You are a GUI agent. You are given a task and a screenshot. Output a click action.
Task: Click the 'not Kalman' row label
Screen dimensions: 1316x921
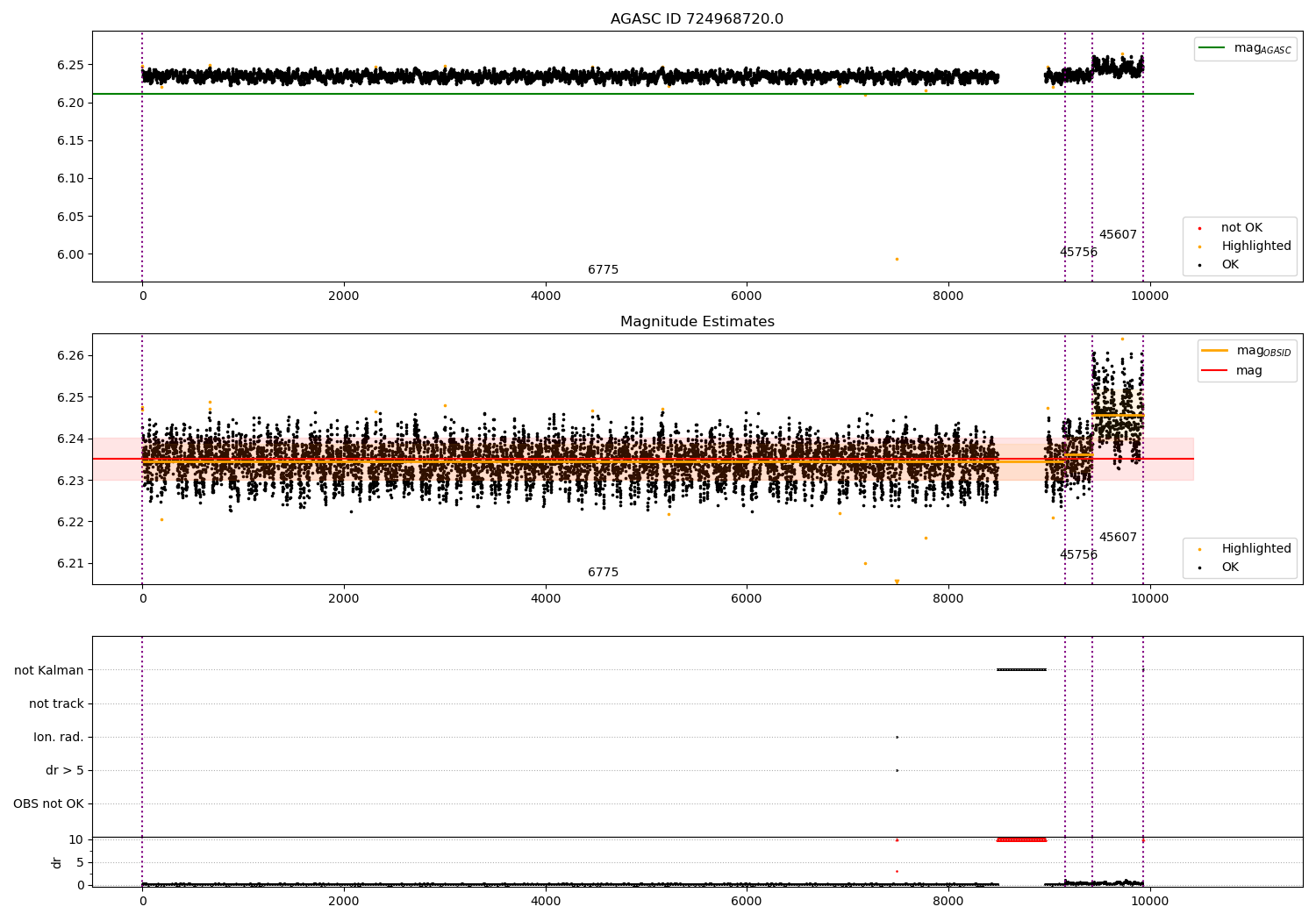click(x=49, y=670)
